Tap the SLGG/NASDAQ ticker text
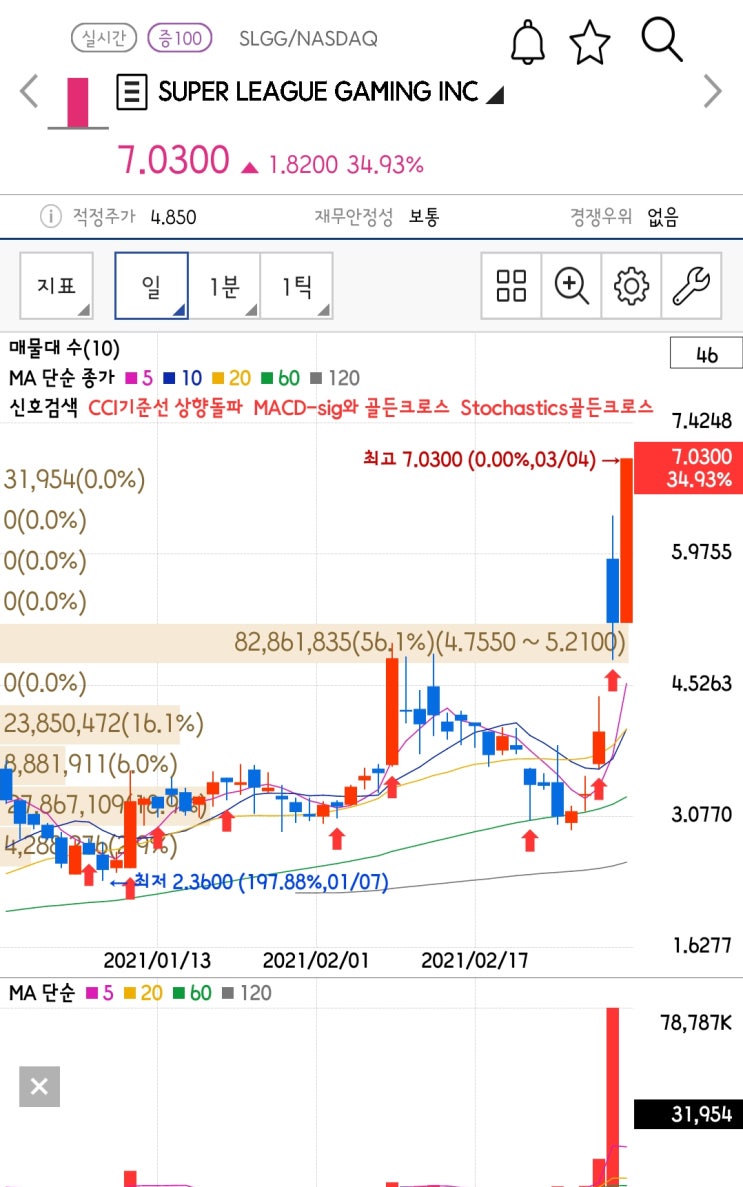This screenshot has width=743, height=1187. (x=308, y=39)
